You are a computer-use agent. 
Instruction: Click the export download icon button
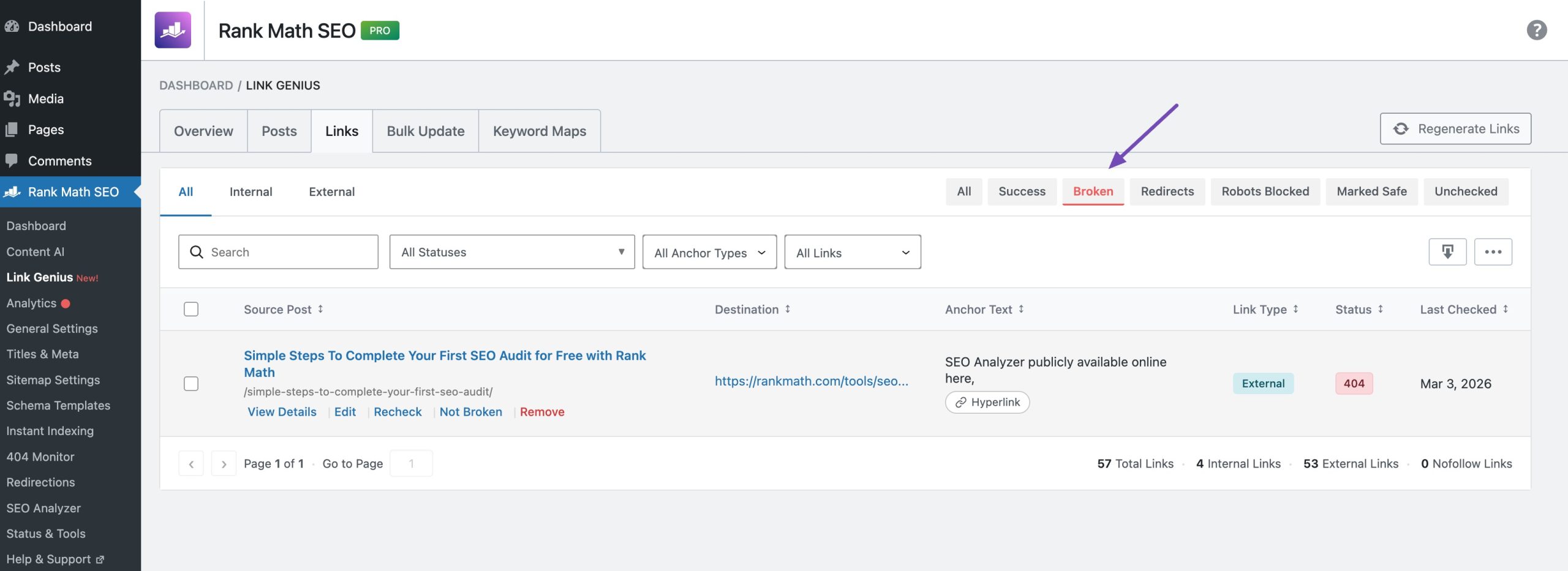point(1447,252)
